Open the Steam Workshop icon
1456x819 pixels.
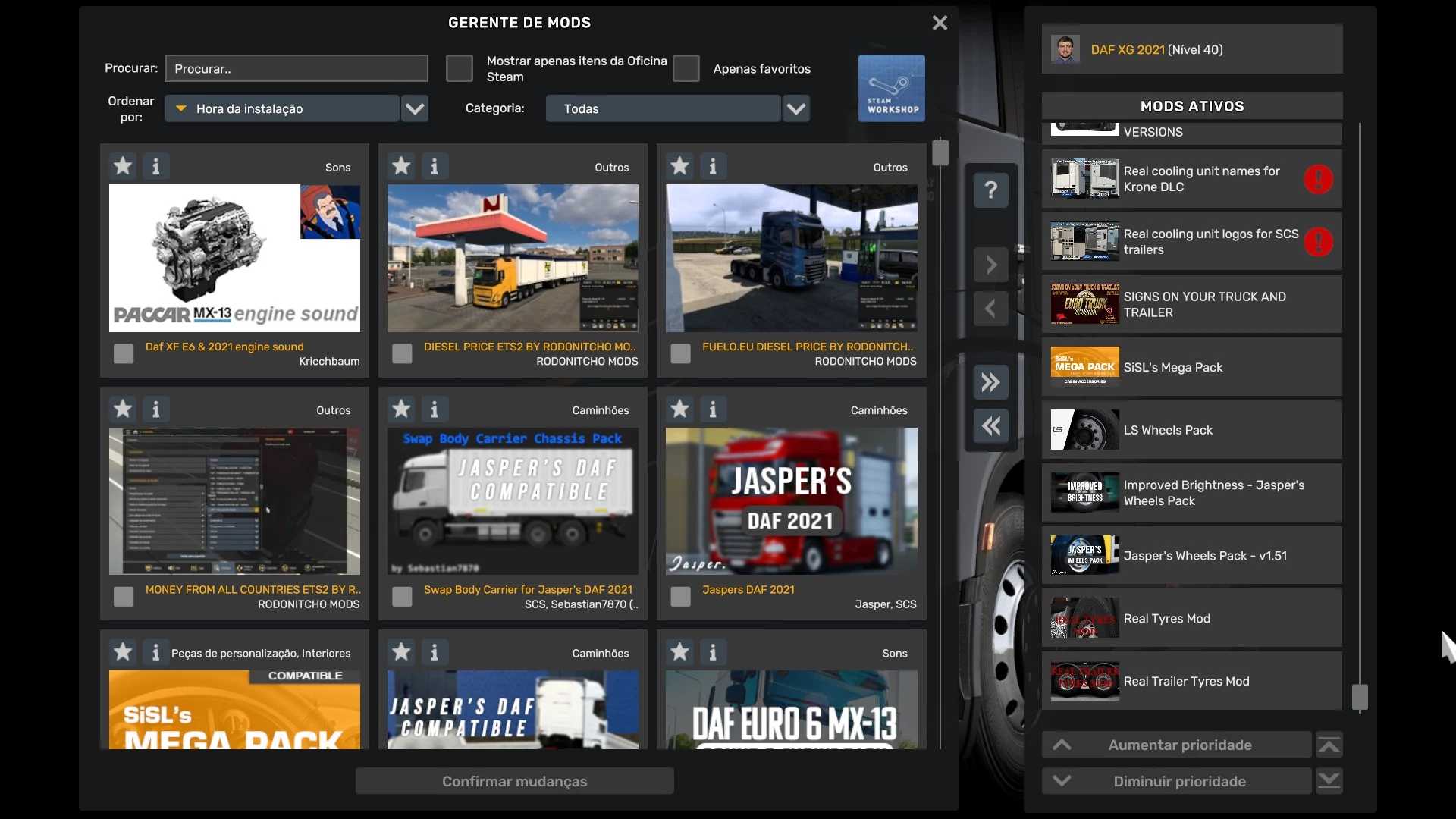tap(891, 88)
